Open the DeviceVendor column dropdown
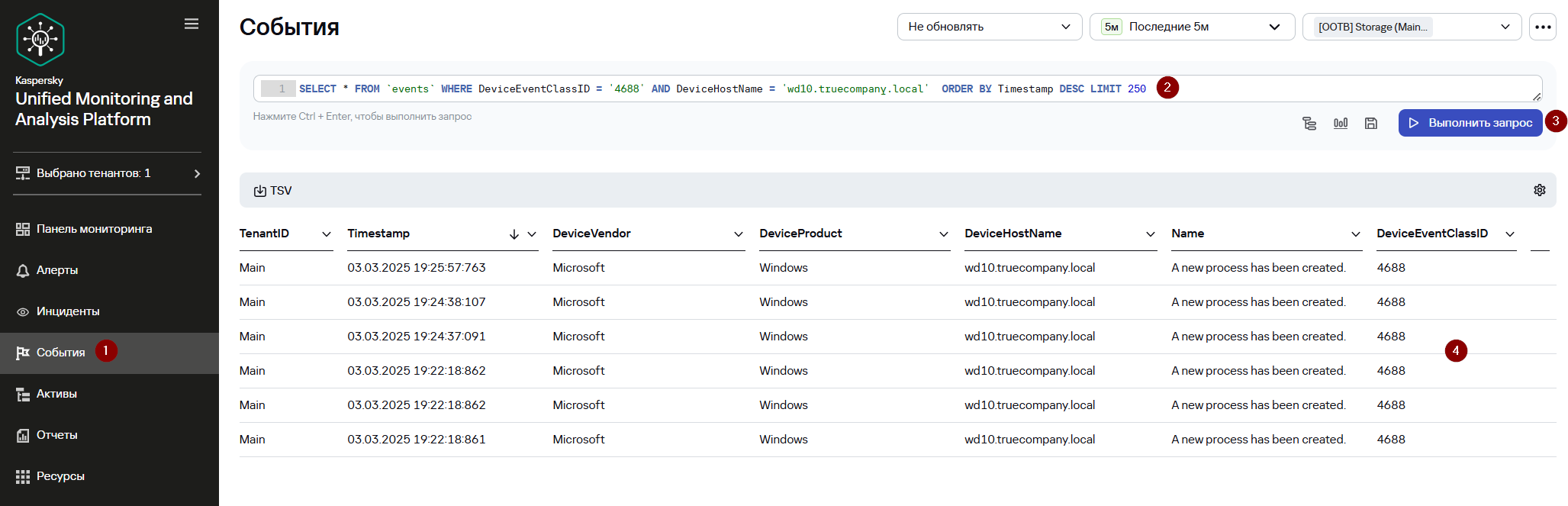Viewport: 1568px width, 506px height. (x=739, y=234)
